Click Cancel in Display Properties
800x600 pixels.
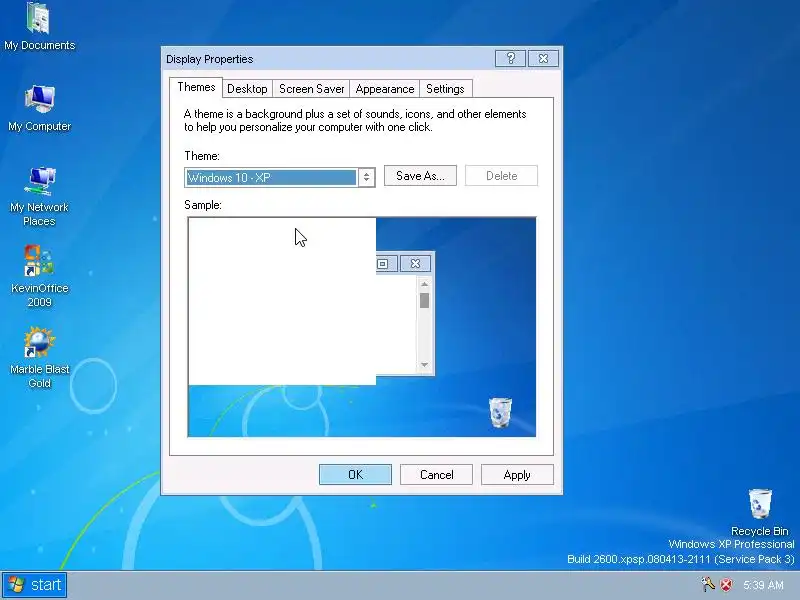pyautogui.click(x=436, y=474)
